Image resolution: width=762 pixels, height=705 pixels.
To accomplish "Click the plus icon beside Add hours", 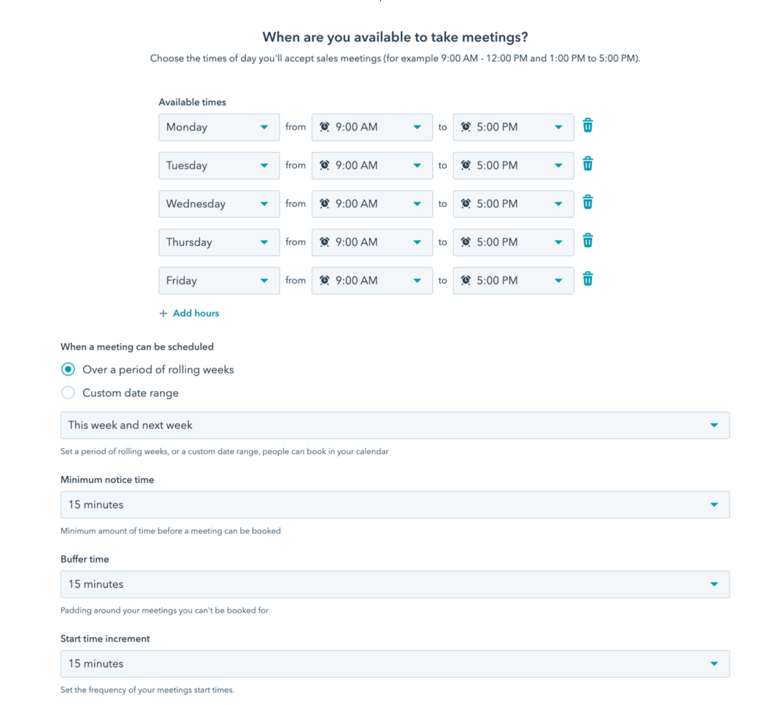I will coord(164,314).
